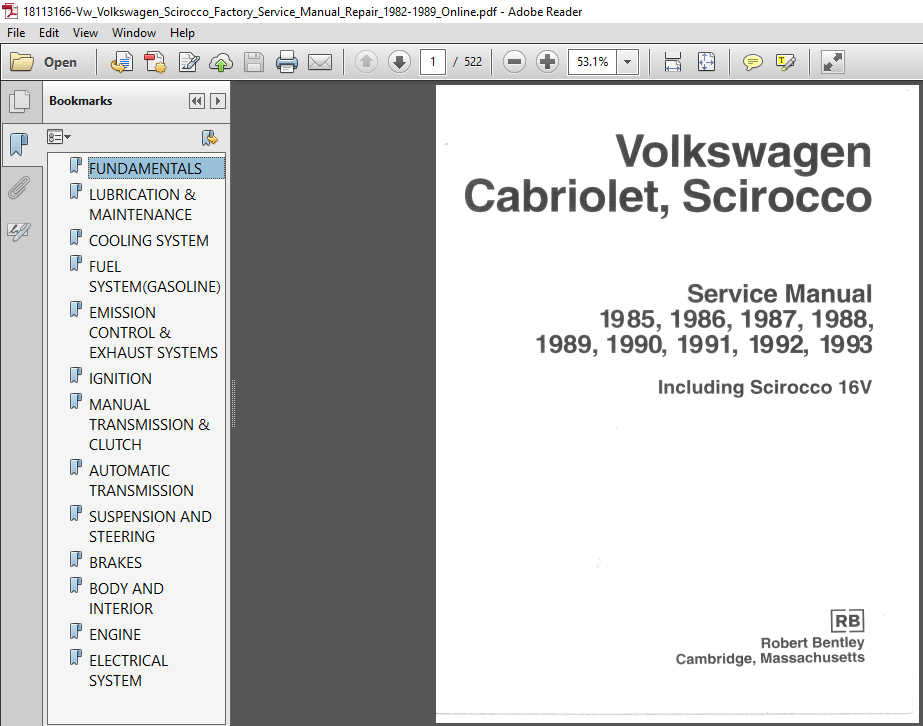923x726 pixels.
Task: Open ELECTRICAL SYSTEM bookmark
Action: tap(128, 670)
